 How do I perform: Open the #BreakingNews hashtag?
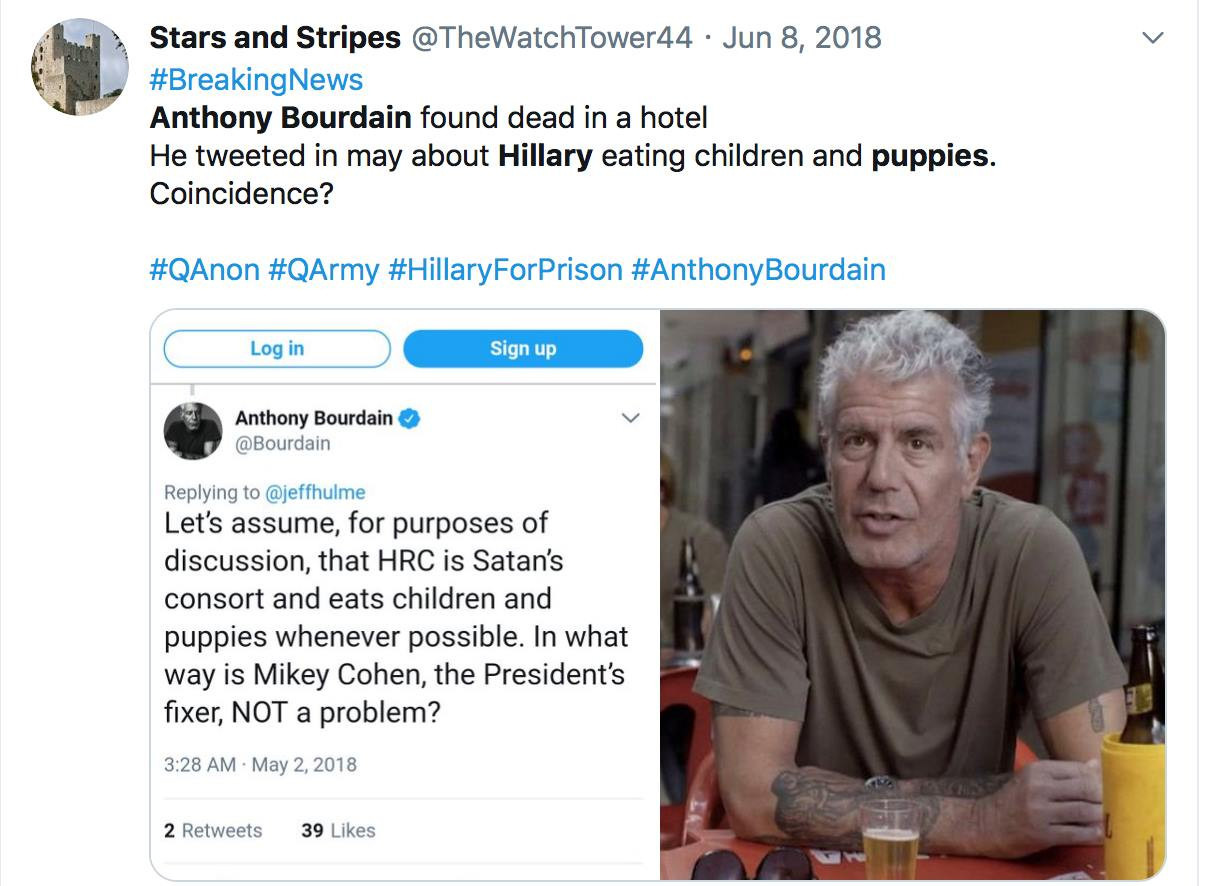point(256,79)
